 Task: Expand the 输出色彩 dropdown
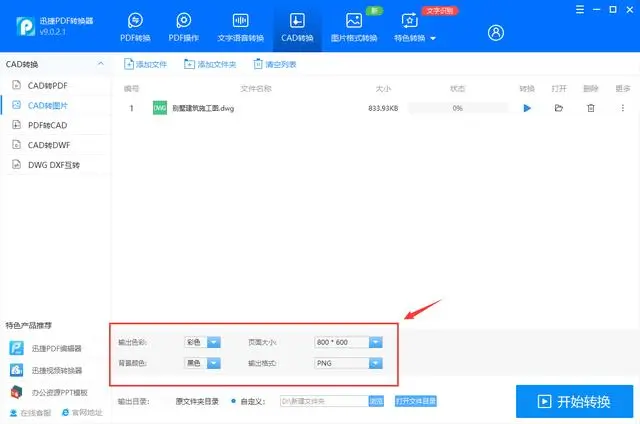click(215, 342)
